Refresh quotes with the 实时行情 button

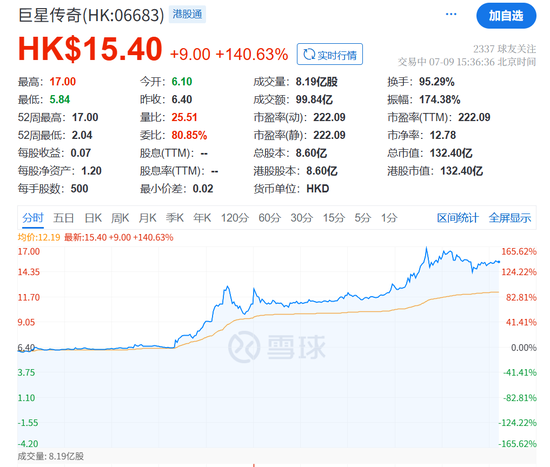point(330,54)
